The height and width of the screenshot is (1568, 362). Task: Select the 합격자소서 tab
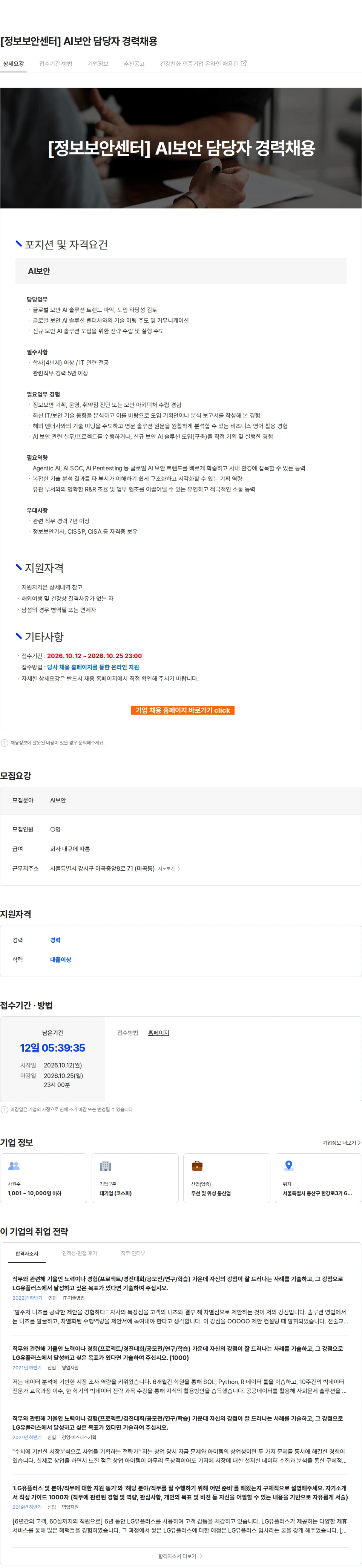[x=27, y=1254]
